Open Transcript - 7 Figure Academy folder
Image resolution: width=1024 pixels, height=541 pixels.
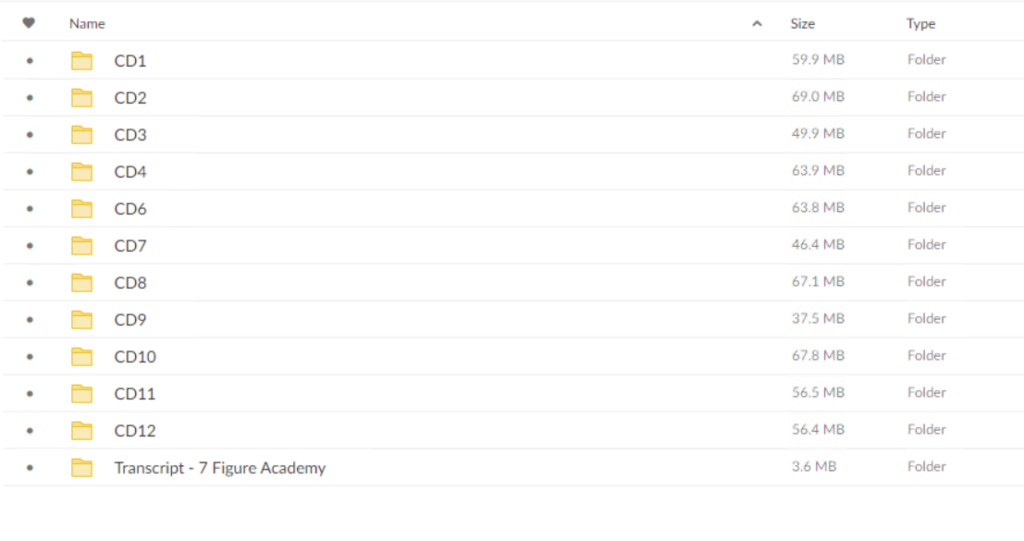(220, 468)
